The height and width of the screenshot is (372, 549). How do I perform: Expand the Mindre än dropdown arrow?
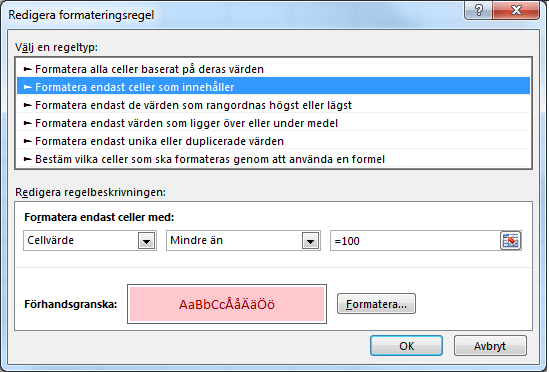310,241
